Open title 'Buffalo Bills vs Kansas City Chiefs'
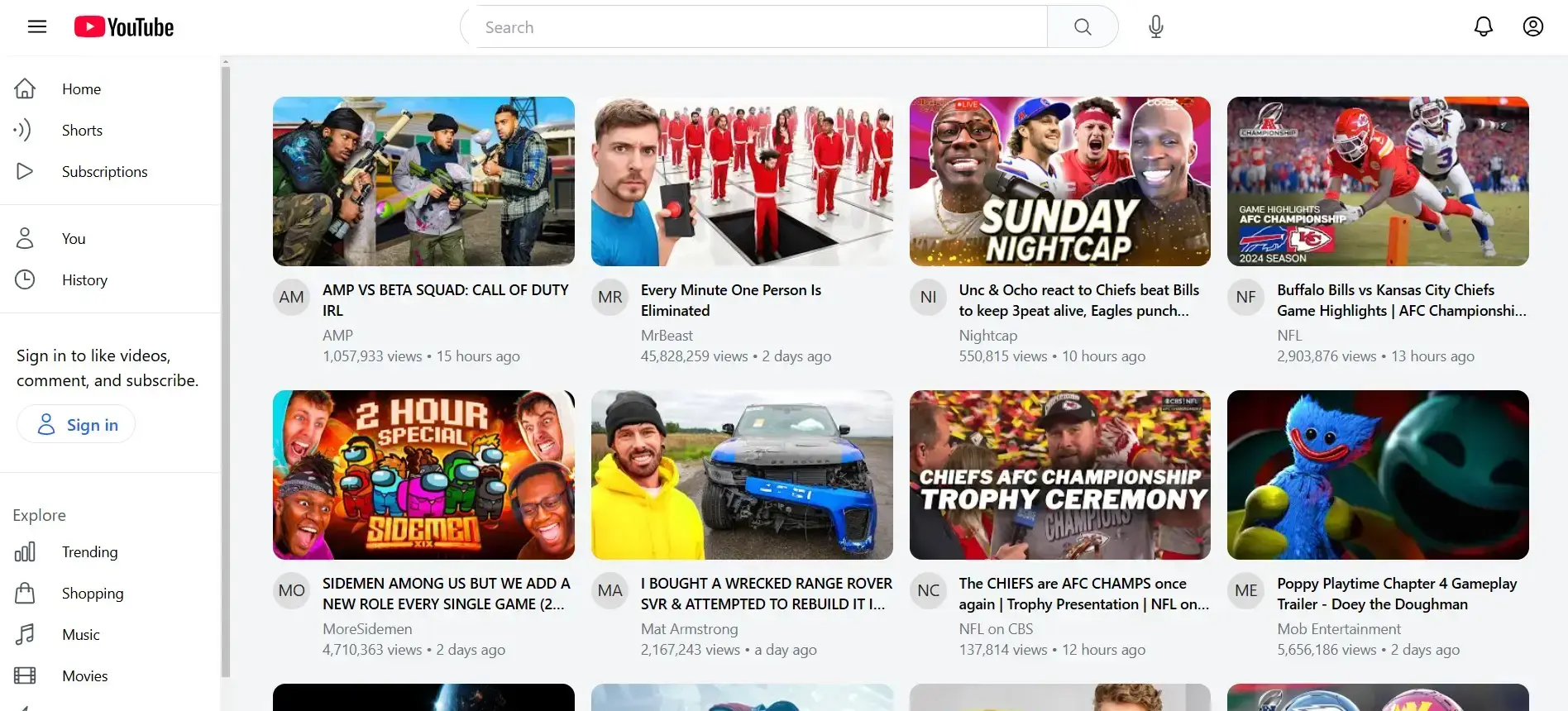This screenshot has height=711, width=1568. pos(1402,300)
